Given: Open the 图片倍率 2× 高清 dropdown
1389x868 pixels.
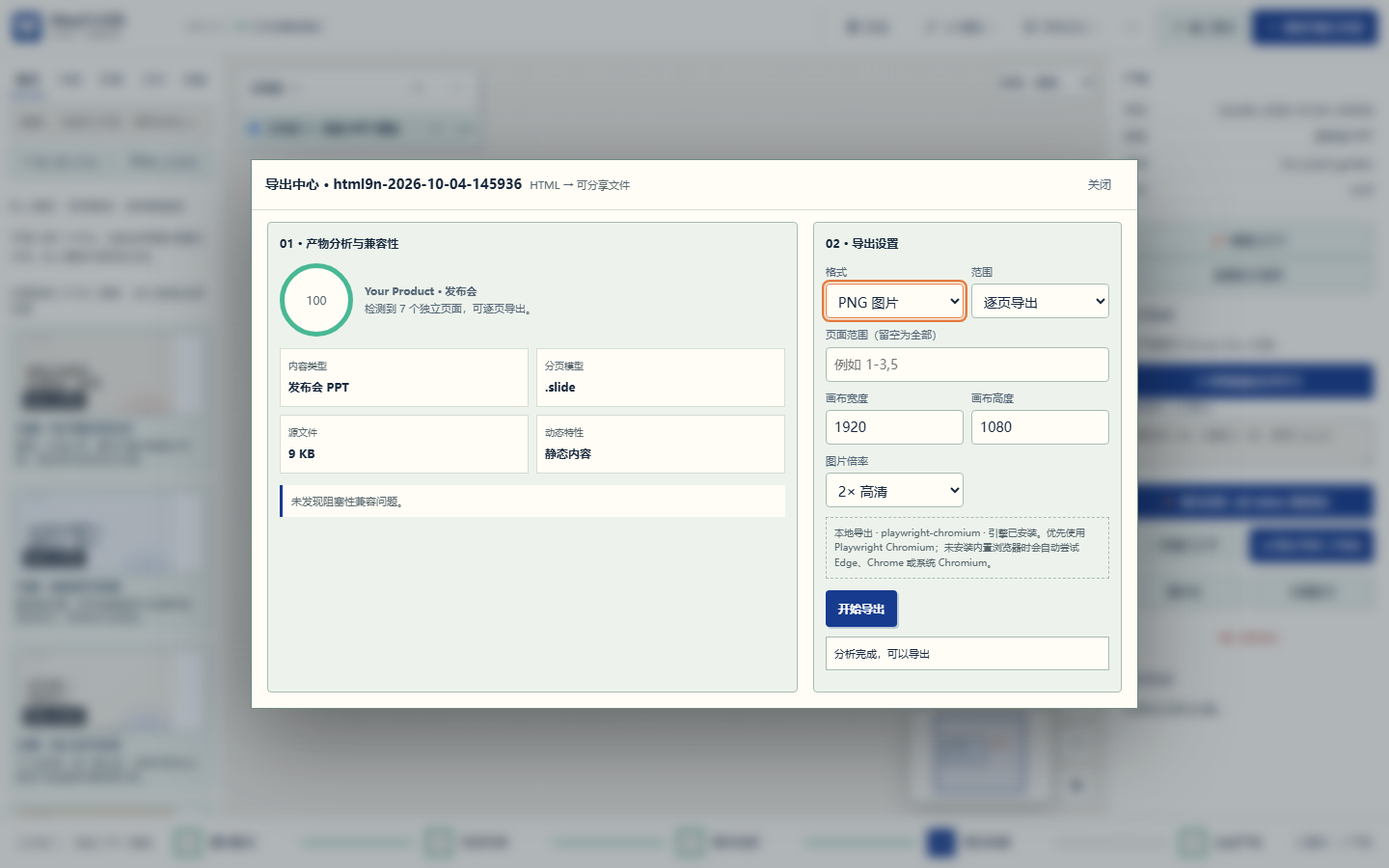Looking at the screenshot, I should tap(894, 490).
